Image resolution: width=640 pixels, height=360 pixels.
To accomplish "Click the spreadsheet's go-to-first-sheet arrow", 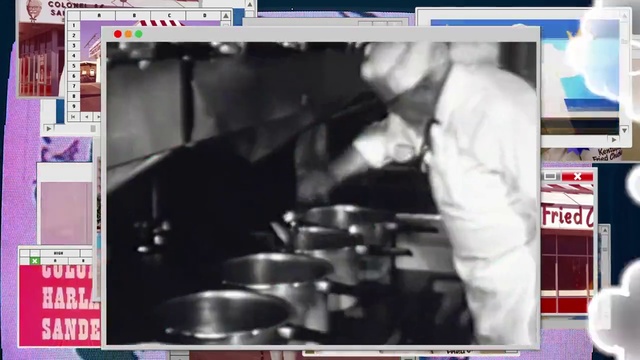I will click(73, 117).
